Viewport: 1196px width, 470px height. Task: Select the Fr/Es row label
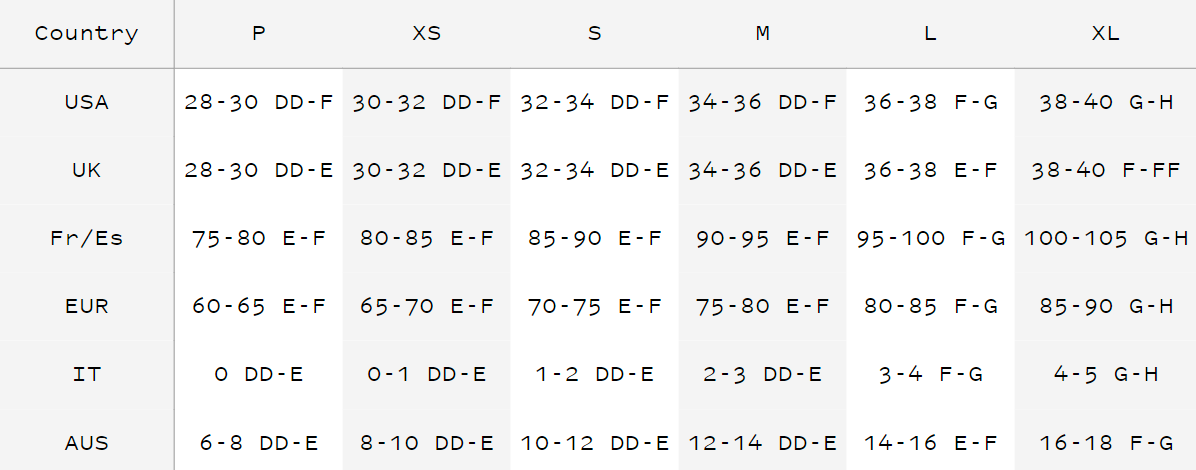[x=86, y=238]
